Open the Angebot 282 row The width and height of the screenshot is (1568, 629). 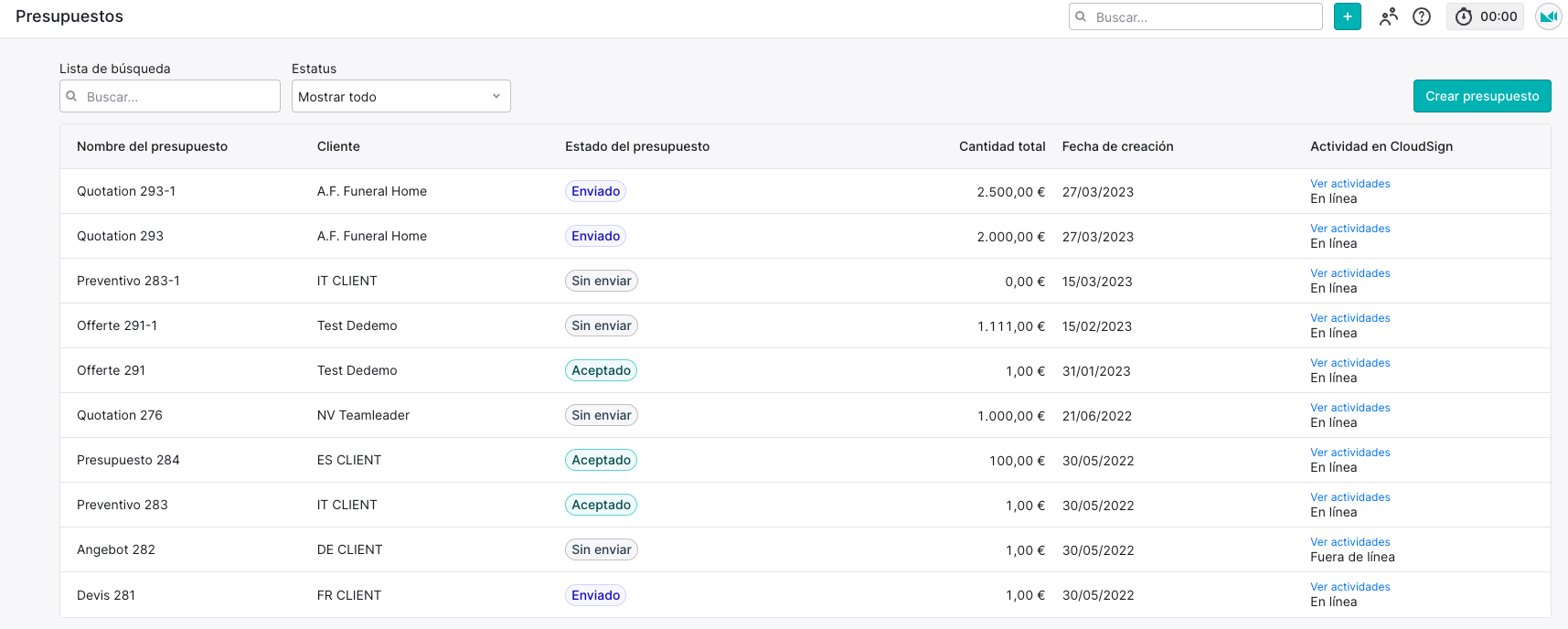coord(805,549)
